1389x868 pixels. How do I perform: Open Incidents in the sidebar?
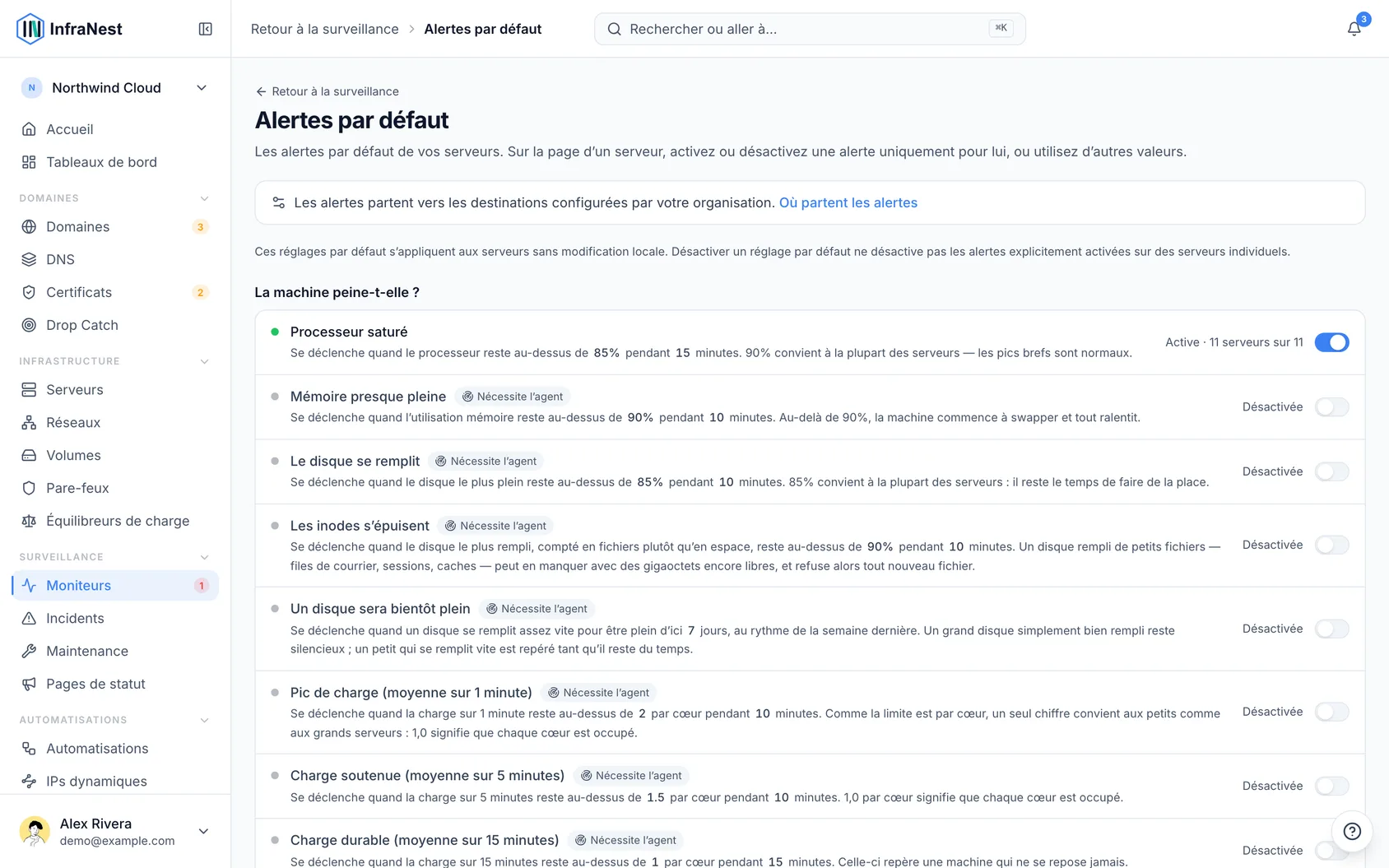pyautogui.click(x=115, y=618)
